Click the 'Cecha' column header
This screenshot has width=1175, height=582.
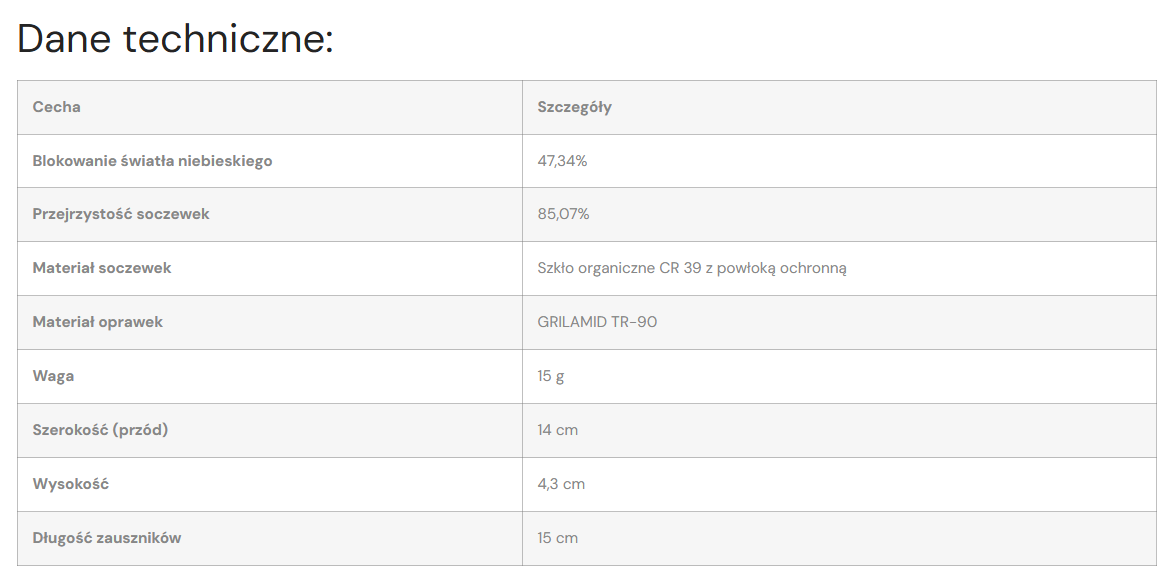coord(56,107)
